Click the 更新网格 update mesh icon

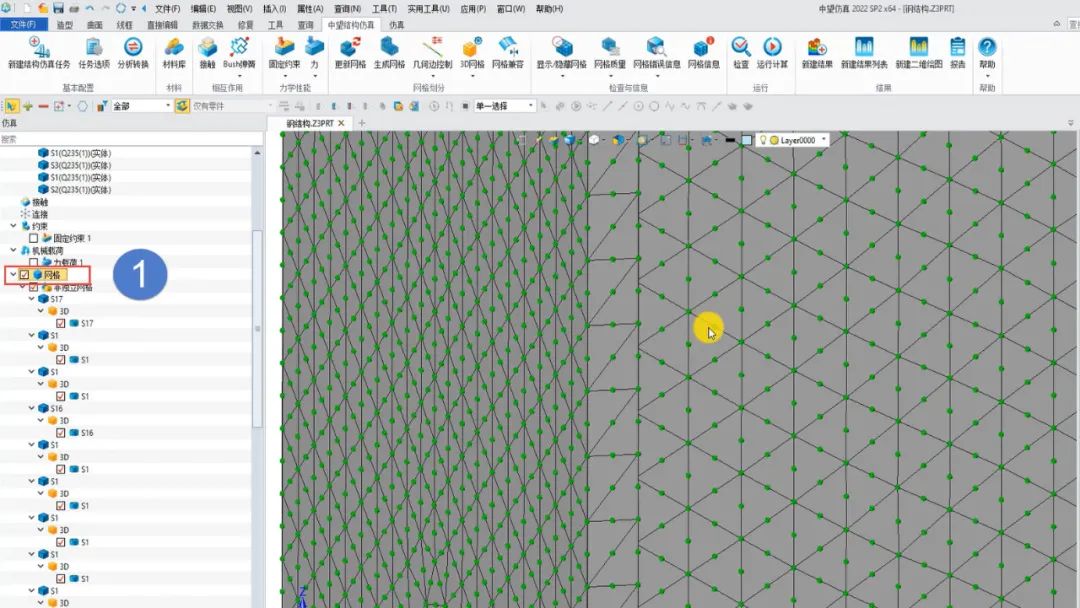tap(352, 52)
